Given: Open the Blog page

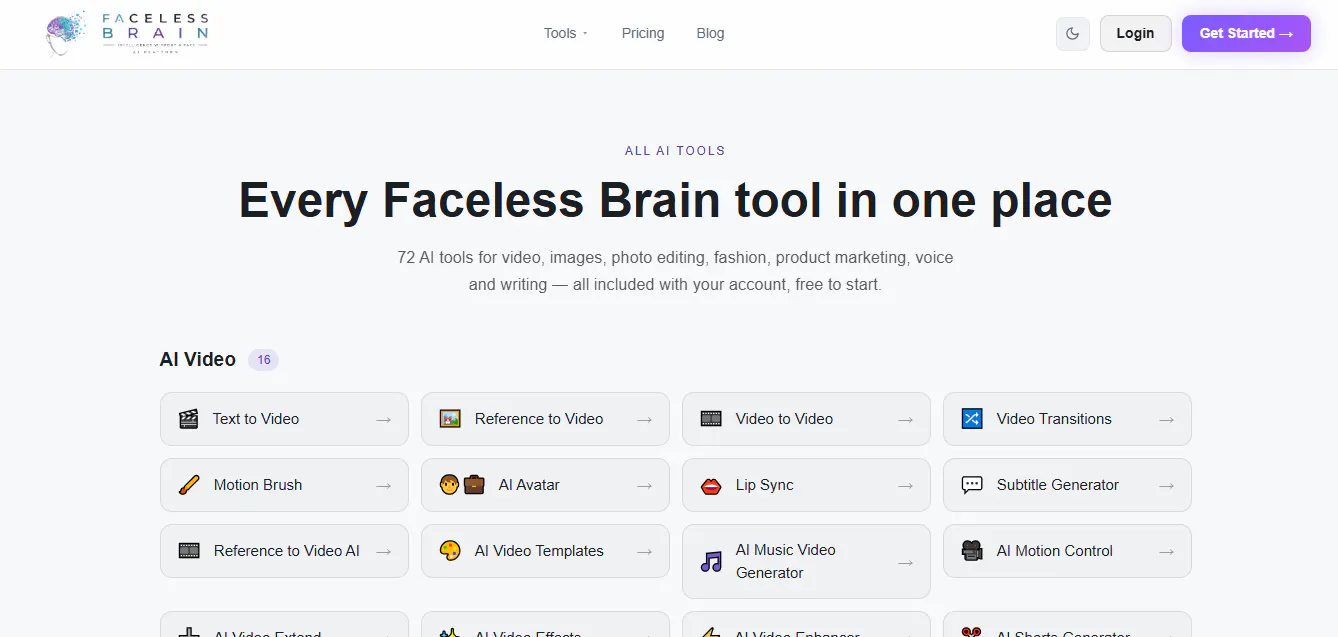Looking at the screenshot, I should pos(710,33).
